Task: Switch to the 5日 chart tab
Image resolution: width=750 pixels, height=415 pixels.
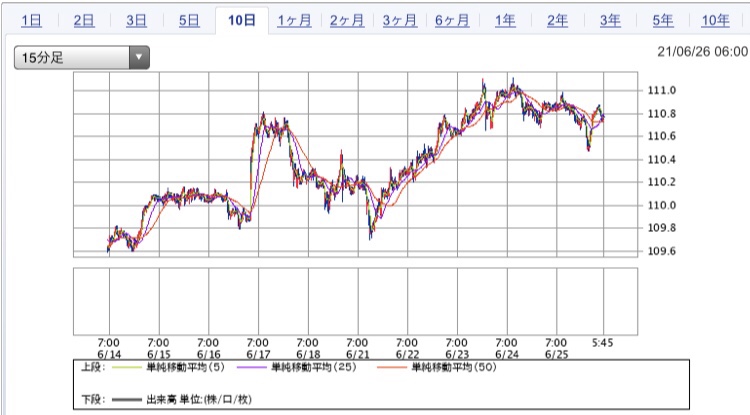Action: click(x=189, y=21)
